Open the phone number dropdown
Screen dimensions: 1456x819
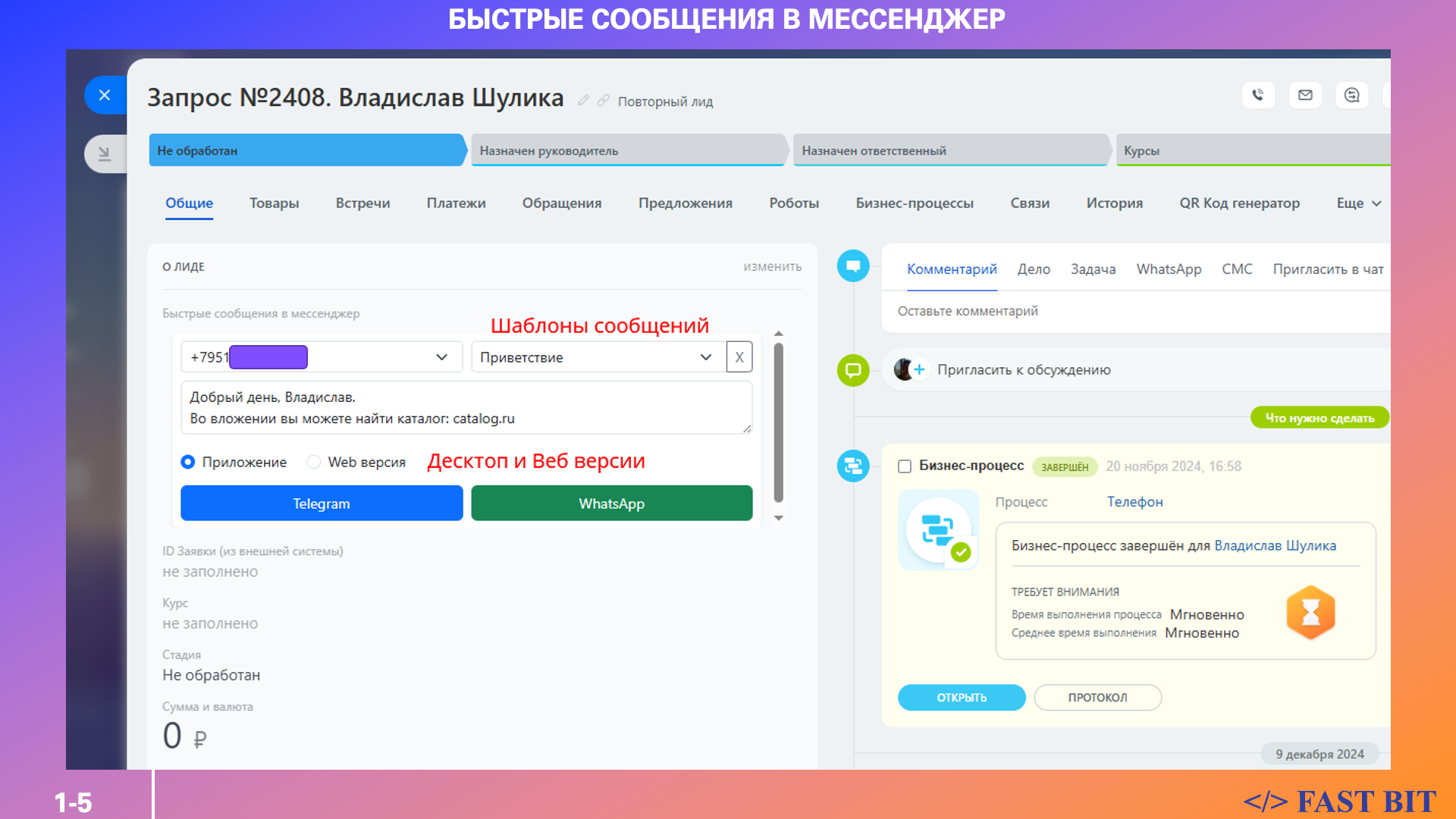coord(441,357)
